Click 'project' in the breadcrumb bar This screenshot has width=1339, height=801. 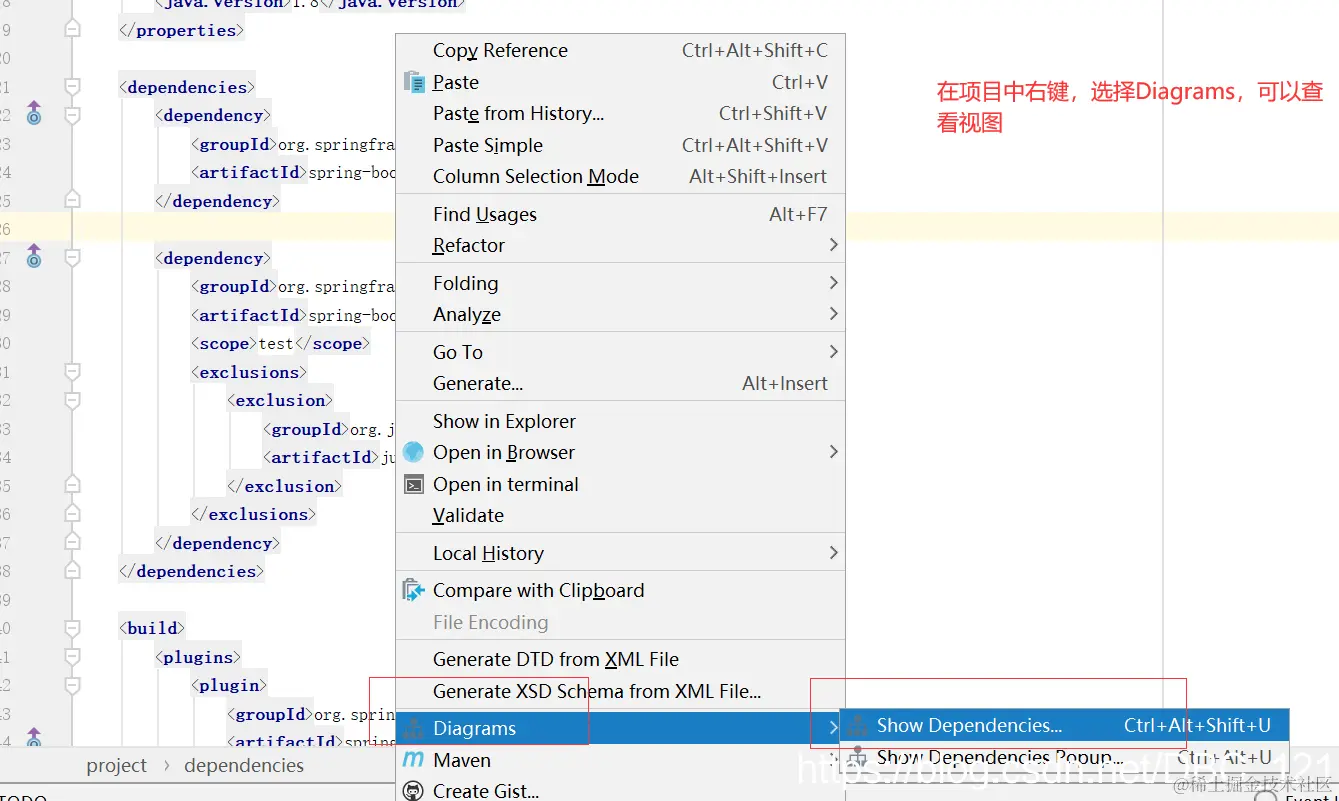[116, 766]
